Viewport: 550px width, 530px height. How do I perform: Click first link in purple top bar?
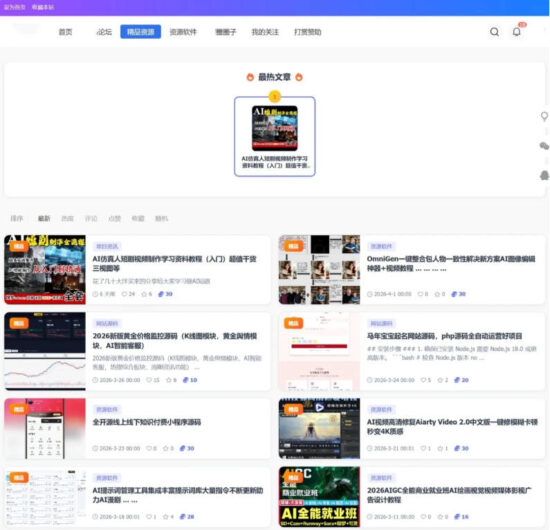pyautogui.click(x=14, y=7)
